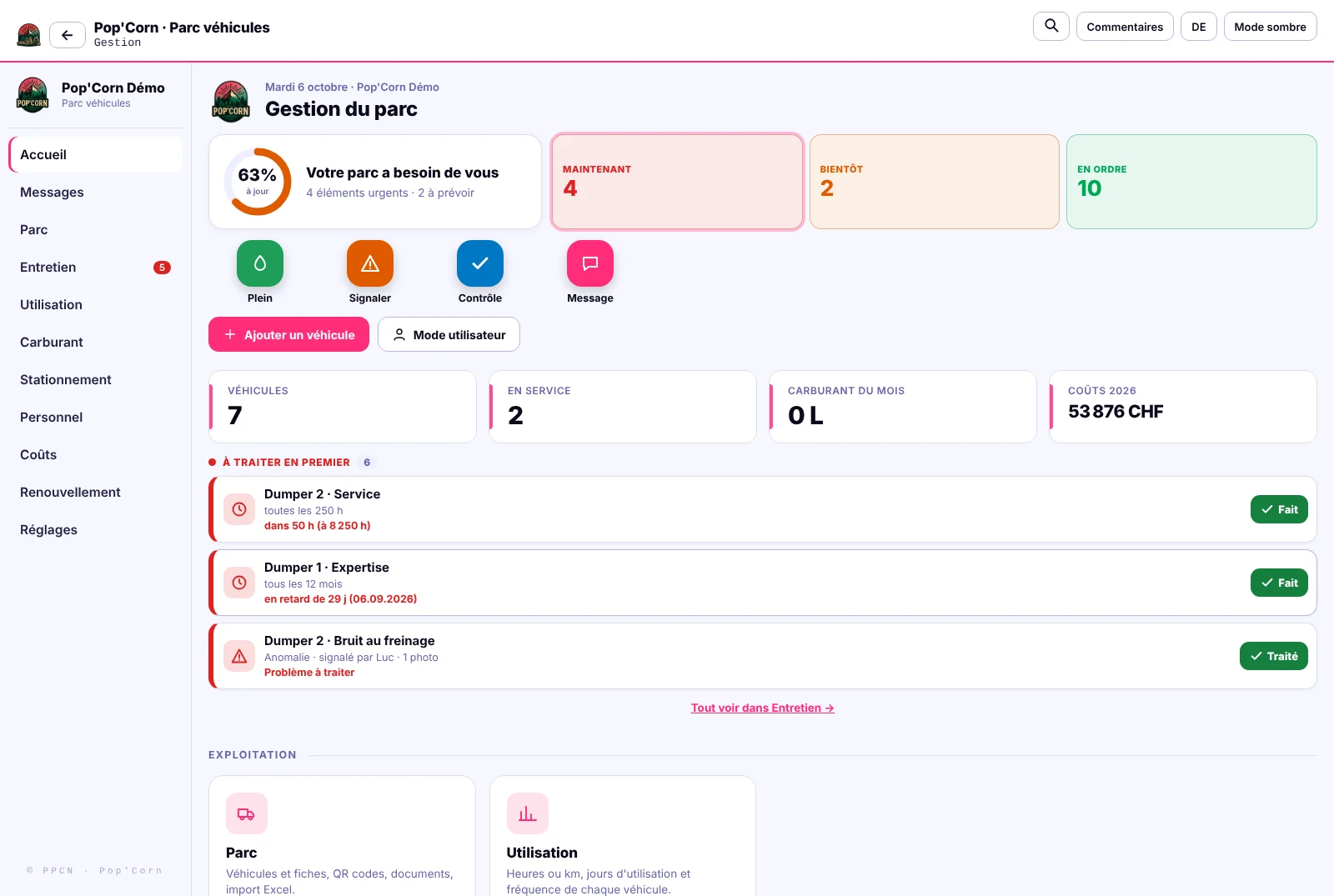Open the Parc exploitation card
Viewport: 1334px width, 896px height.
(x=342, y=836)
